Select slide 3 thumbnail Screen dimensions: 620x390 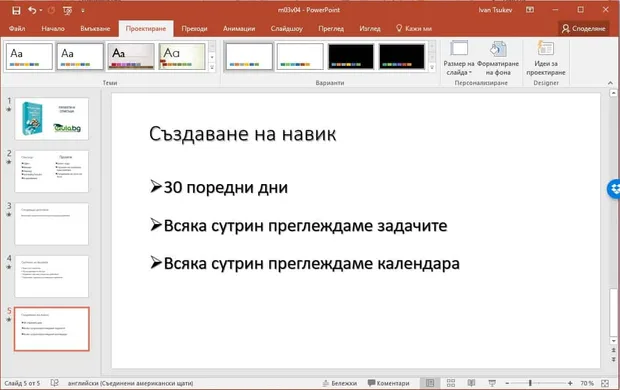pos(52,224)
